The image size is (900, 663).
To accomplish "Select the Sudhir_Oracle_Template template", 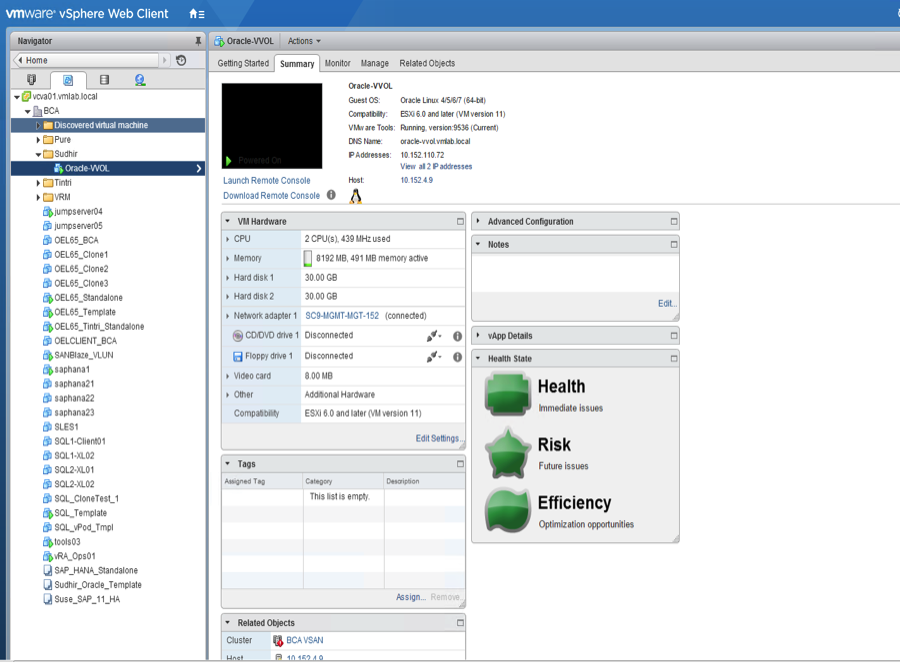I will coord(98,584).
